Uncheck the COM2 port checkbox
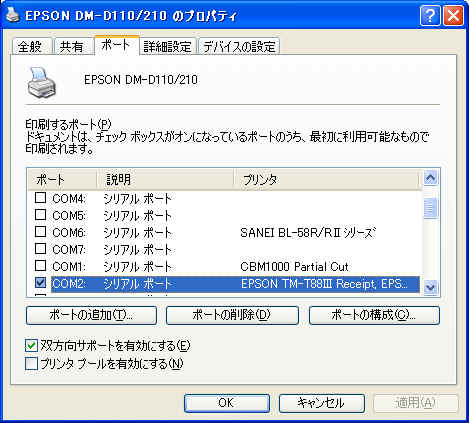The image size is (469, 423). 40,282
